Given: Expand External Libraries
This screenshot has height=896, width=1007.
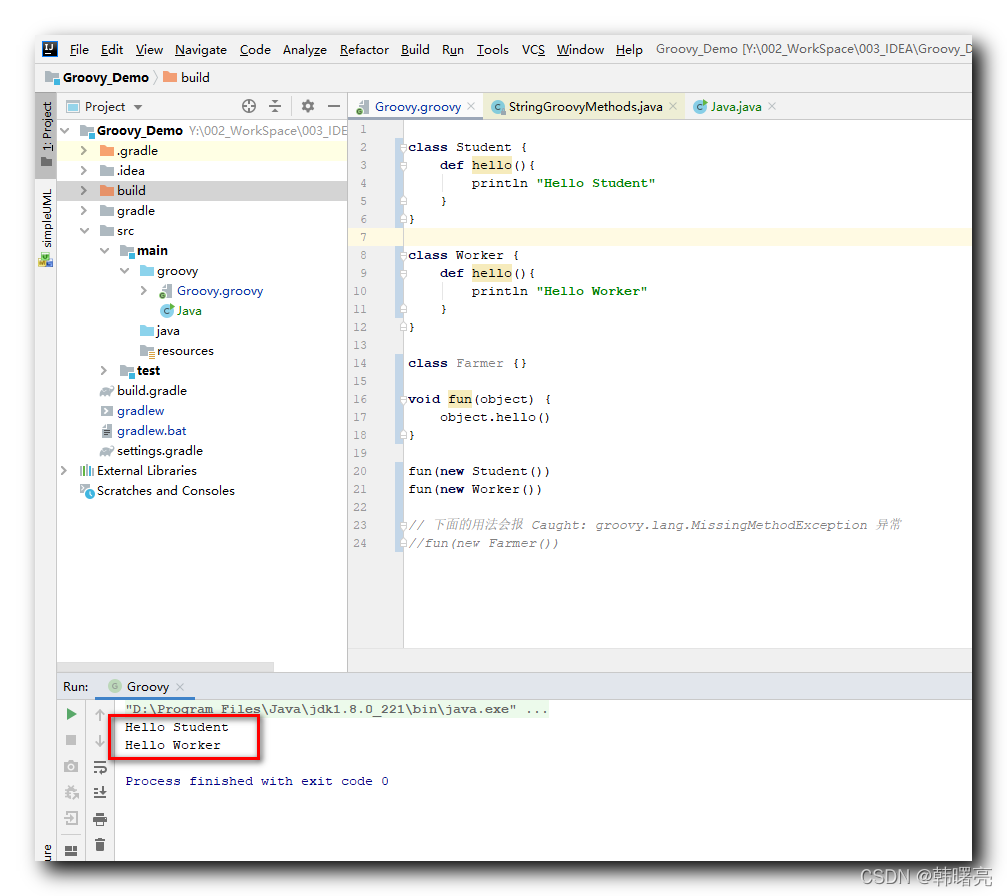Looking at the screenshot, I should pos(64,471).
